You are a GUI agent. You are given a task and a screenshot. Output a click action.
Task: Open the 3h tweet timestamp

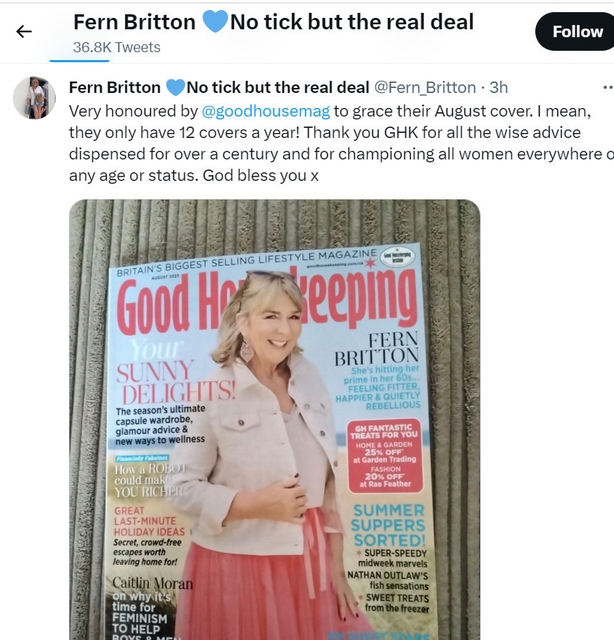pos(498,87)
